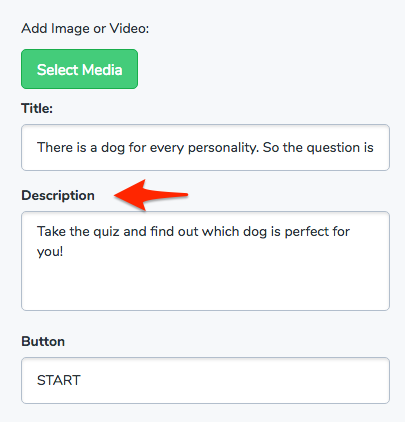Click the bold 'Button' label
This screenshot has width=405, height=422.
coord(43,341)
